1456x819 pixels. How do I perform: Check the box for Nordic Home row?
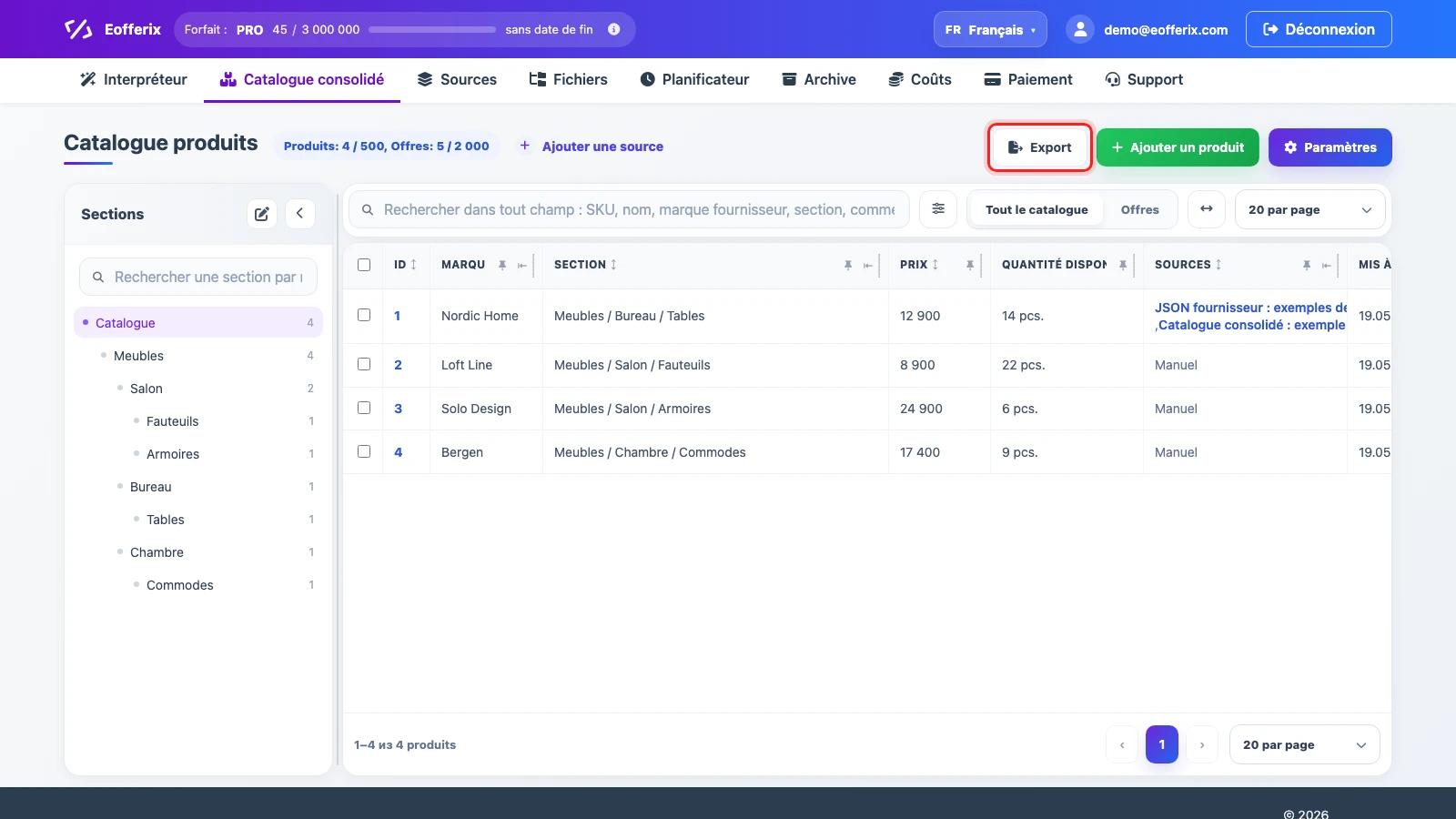click(x=364, y=315)
